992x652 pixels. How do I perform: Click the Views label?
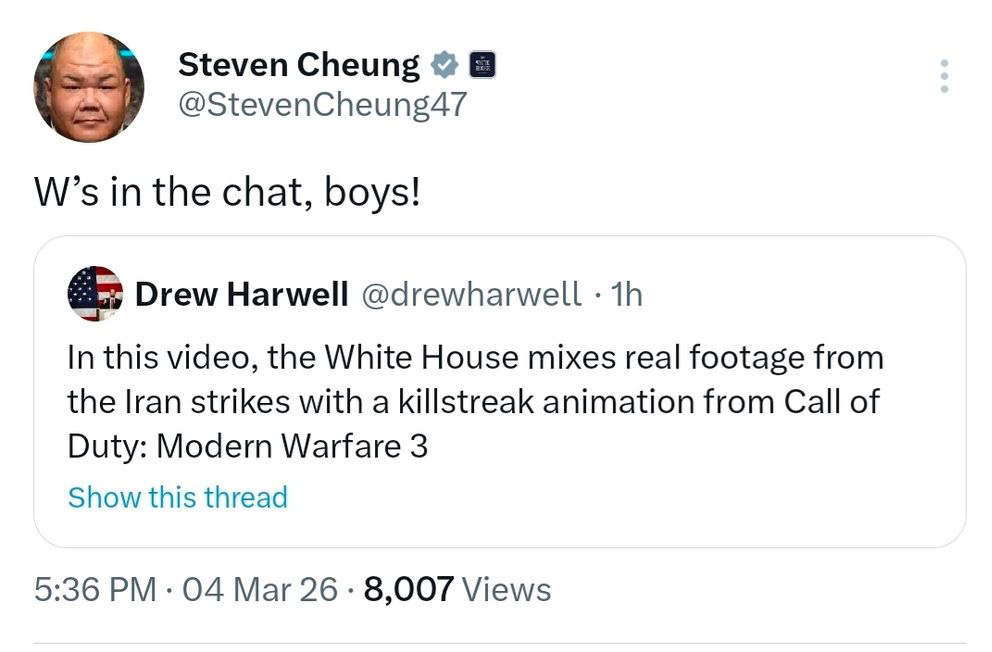point(508,589)
